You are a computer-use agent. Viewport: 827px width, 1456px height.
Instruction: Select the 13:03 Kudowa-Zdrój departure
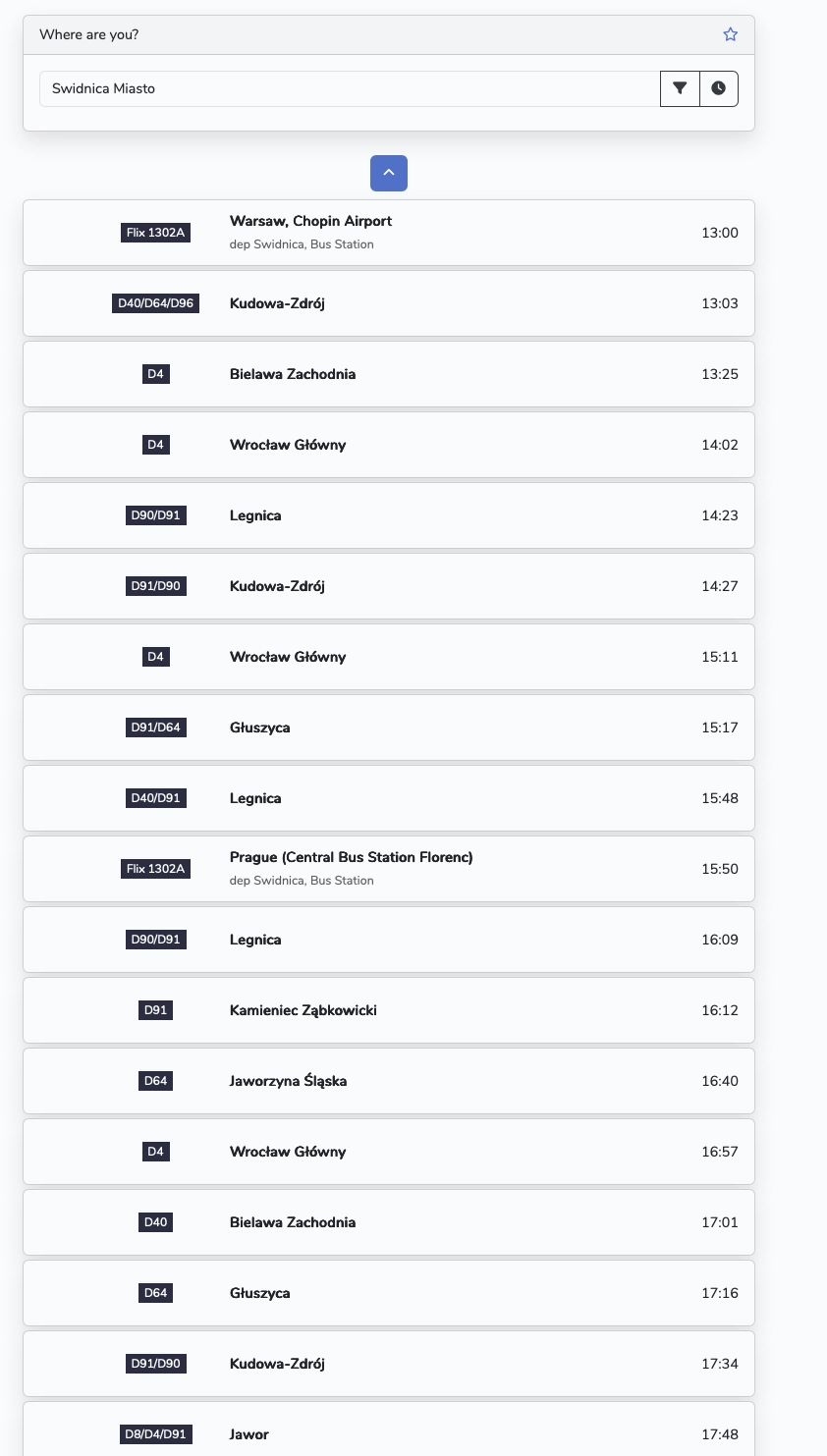(389, 303)
